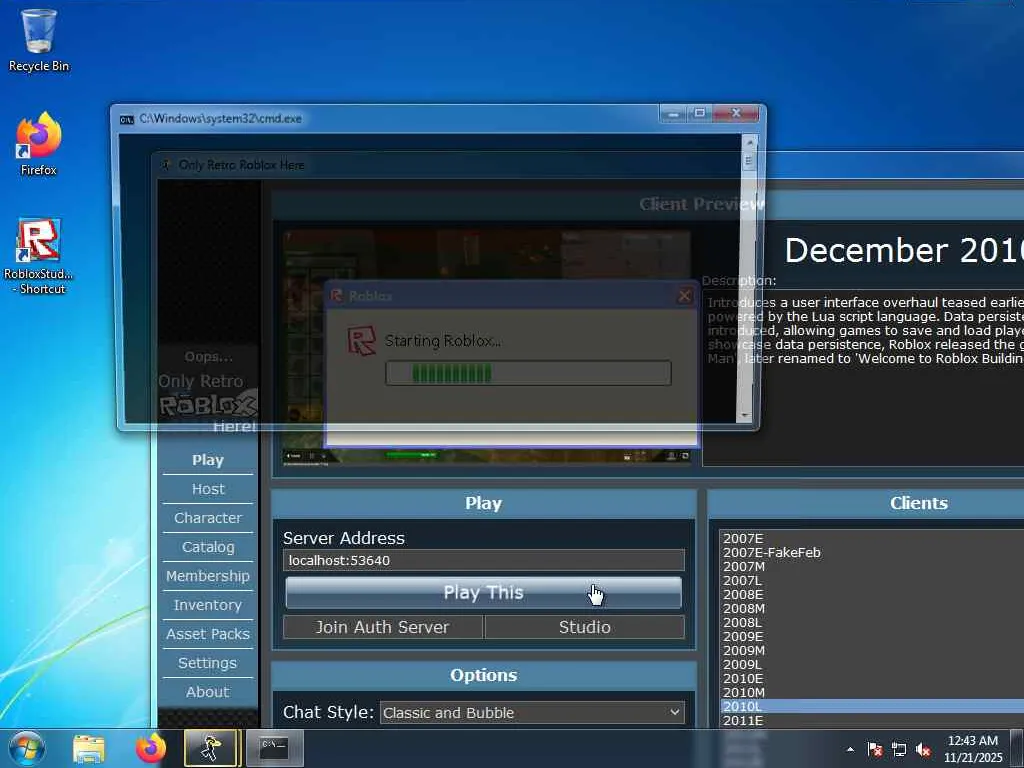The width and height of the screenshot is (1024, 768).
Task: Open File Explorer from the taskbar
Action: pos(88,749)
